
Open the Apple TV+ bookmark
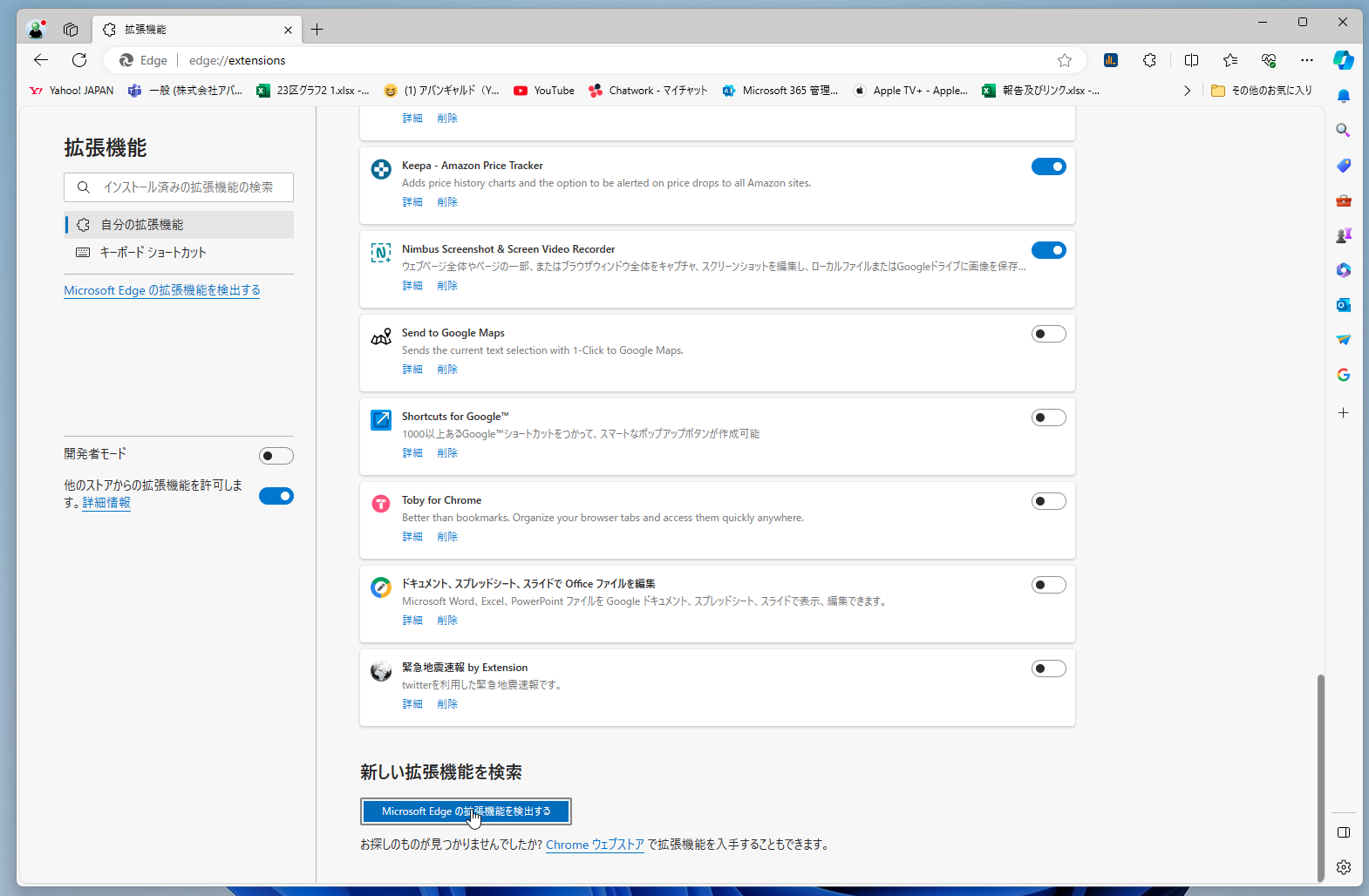tap(910, 91)
